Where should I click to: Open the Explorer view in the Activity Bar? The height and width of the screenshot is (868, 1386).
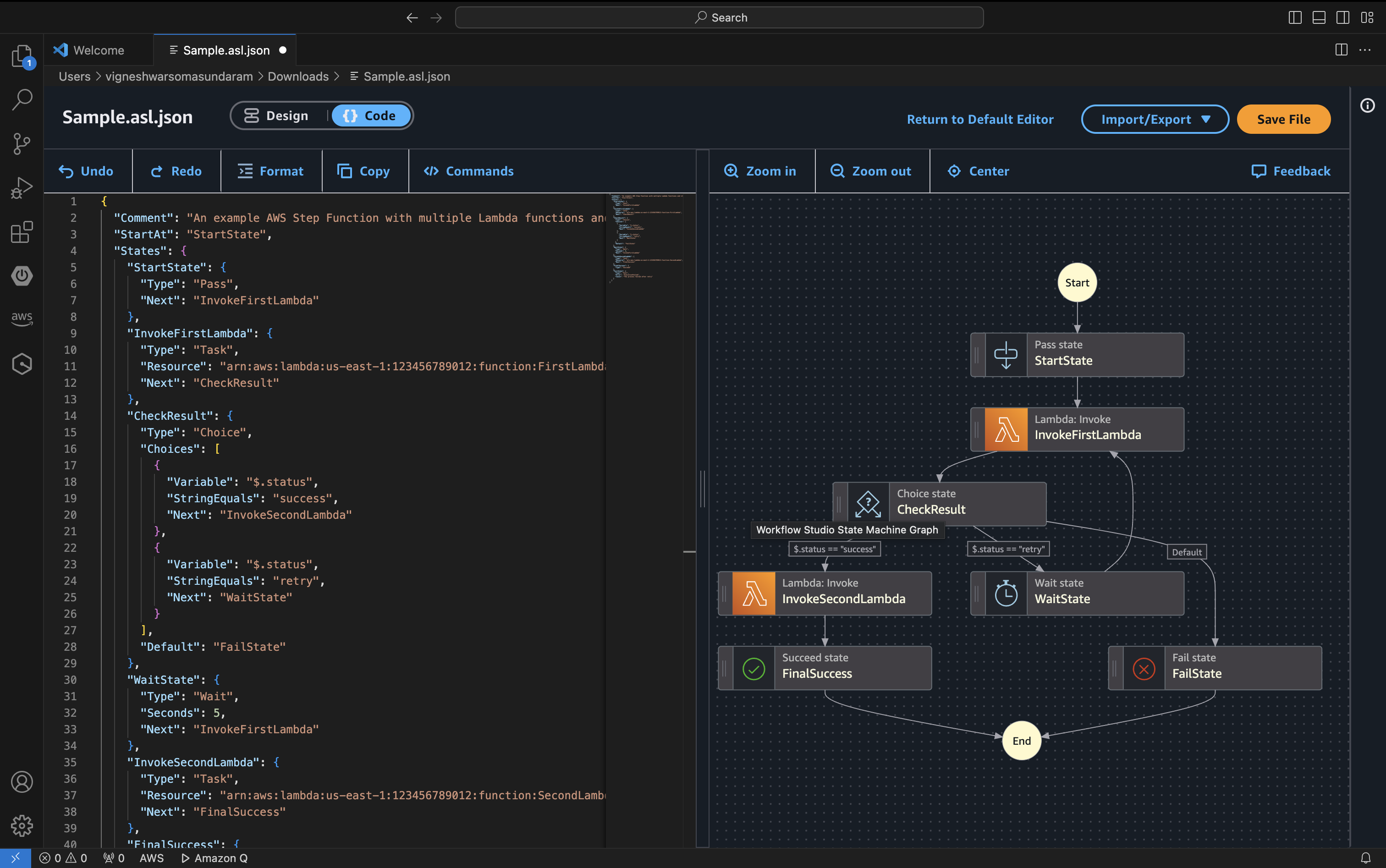tap(21, 56)
